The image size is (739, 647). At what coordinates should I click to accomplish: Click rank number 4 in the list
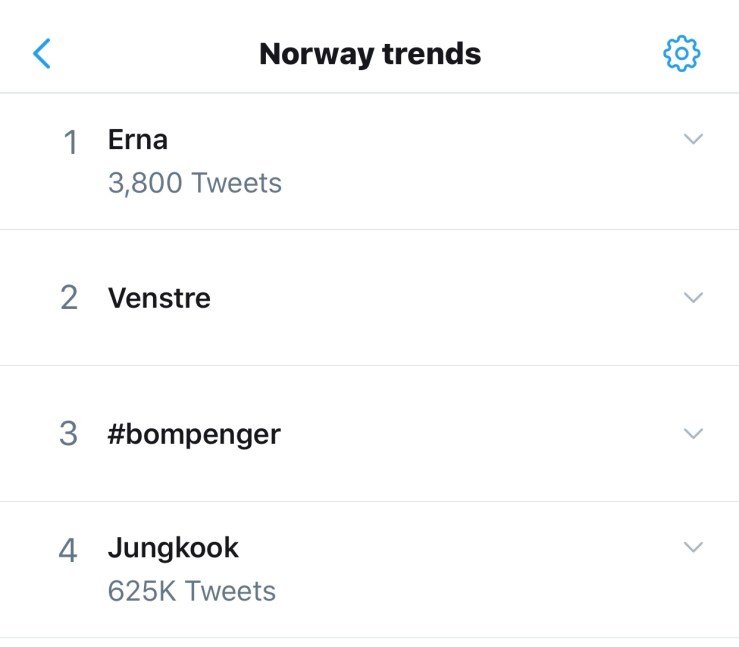69,550
